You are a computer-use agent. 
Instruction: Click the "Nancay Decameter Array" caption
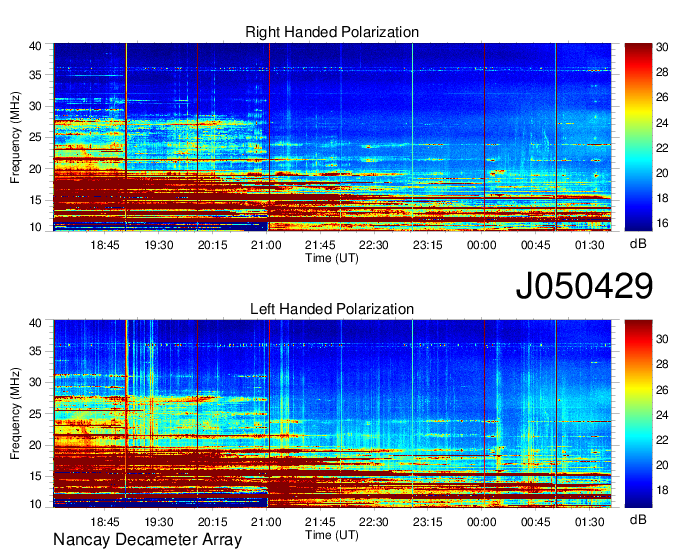(x=147, y=540)
